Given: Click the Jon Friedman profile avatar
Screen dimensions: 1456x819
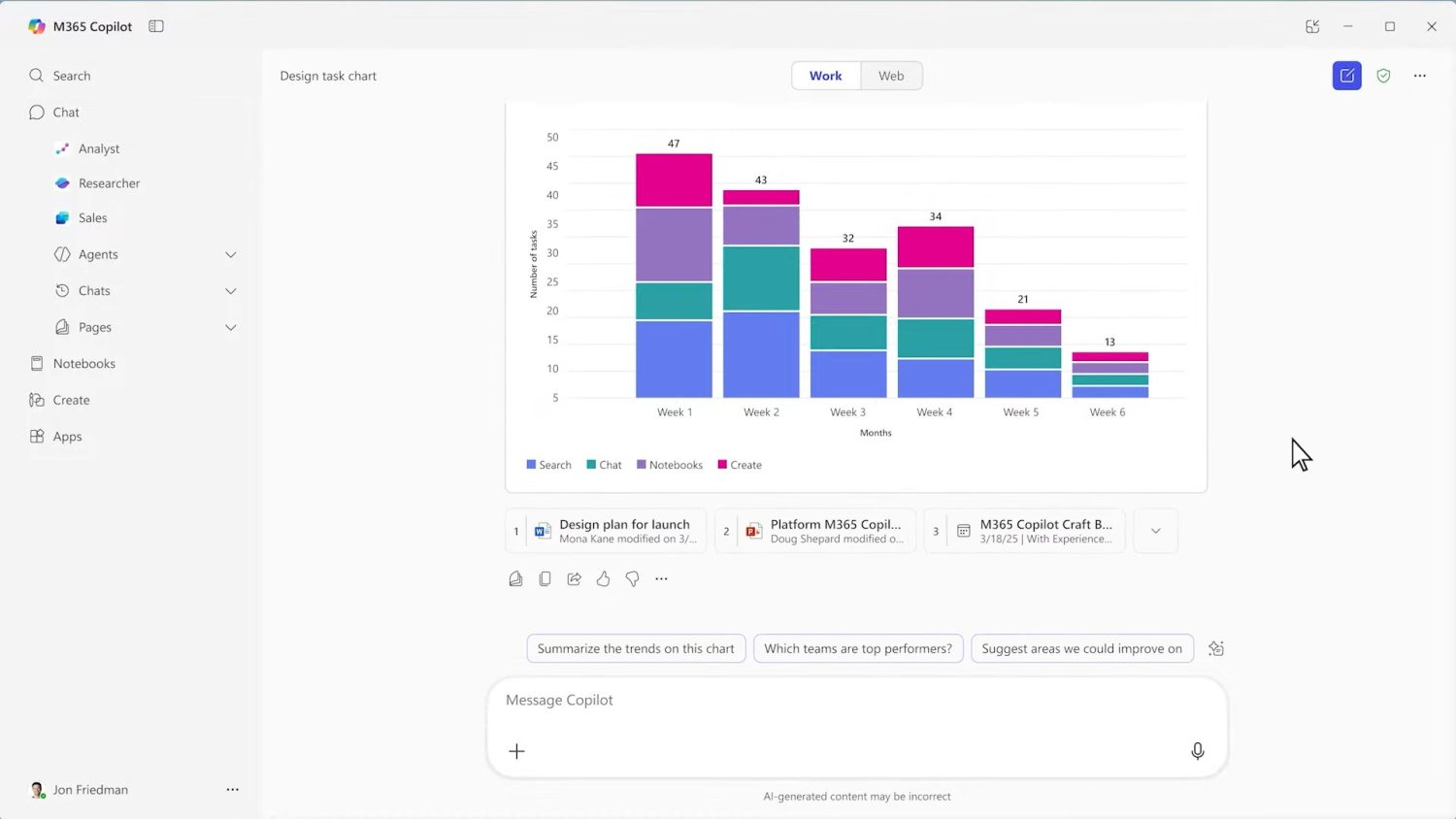Looking at the screenshot, I should (38, 790).
